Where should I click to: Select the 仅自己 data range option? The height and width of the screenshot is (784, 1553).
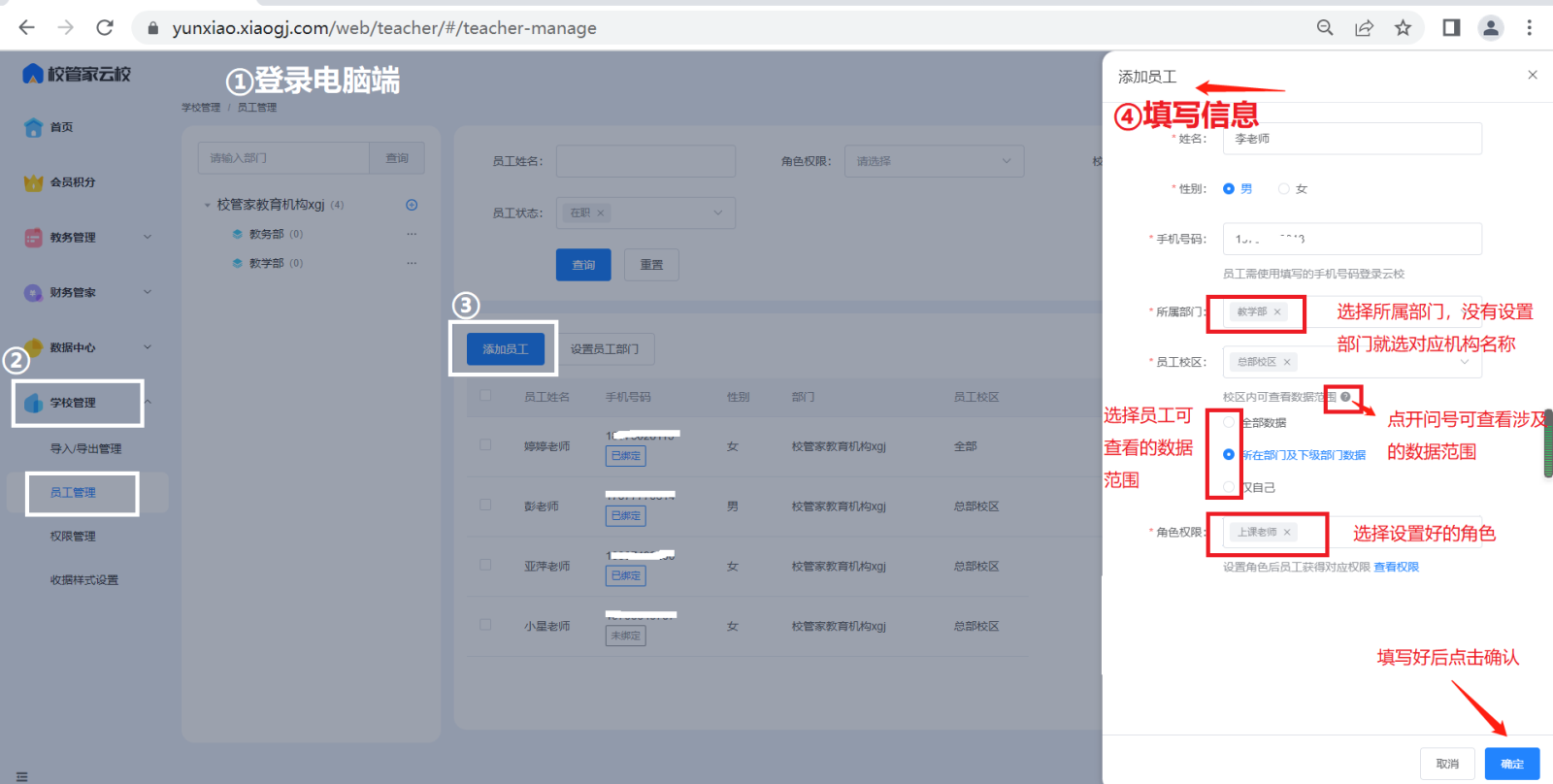[1229, 487]
